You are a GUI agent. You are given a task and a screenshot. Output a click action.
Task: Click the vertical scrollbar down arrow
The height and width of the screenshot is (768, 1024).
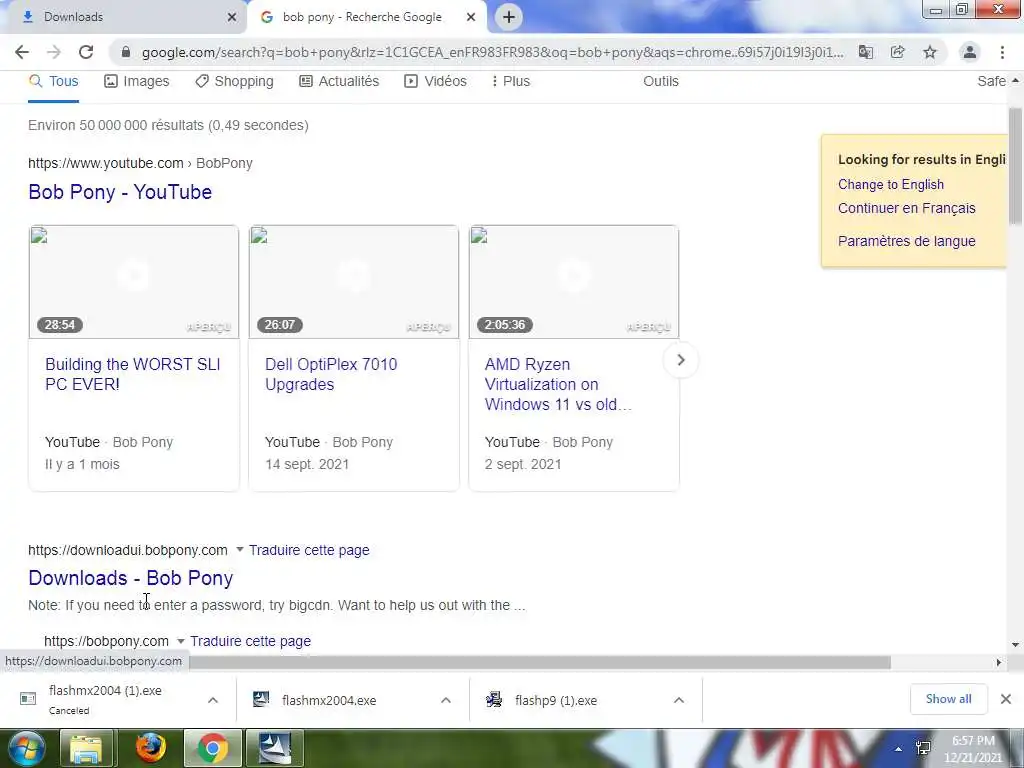click(x=1016, y=645)
